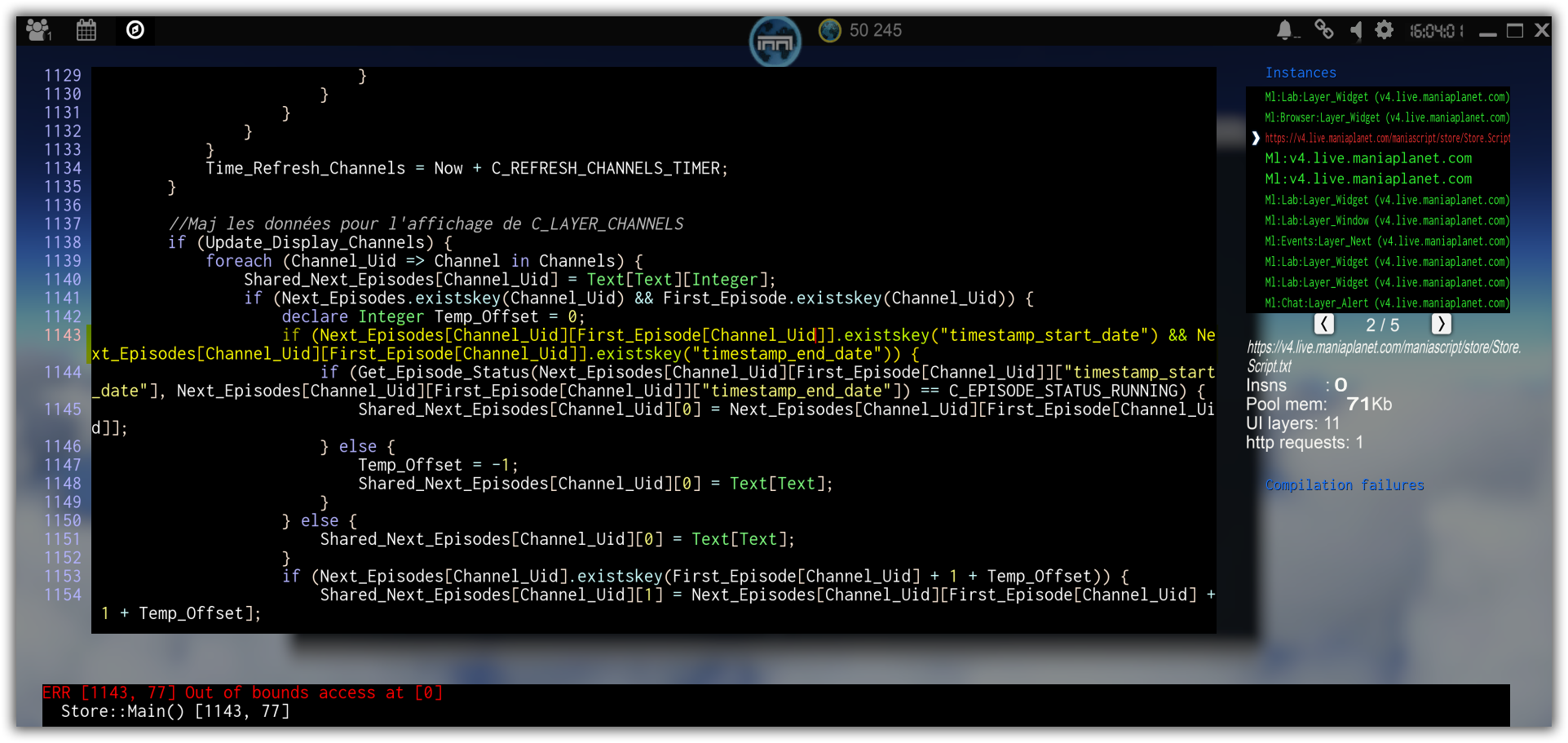Click the compass explore icon

click(x=135, y=30)
